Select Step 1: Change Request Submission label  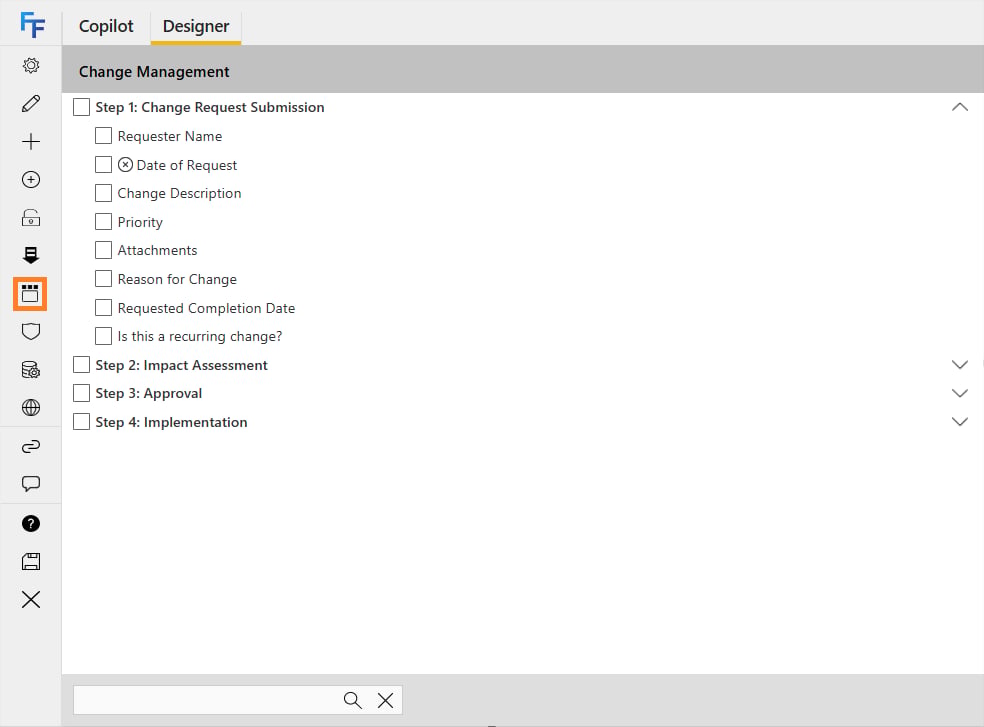click(210, 107)
